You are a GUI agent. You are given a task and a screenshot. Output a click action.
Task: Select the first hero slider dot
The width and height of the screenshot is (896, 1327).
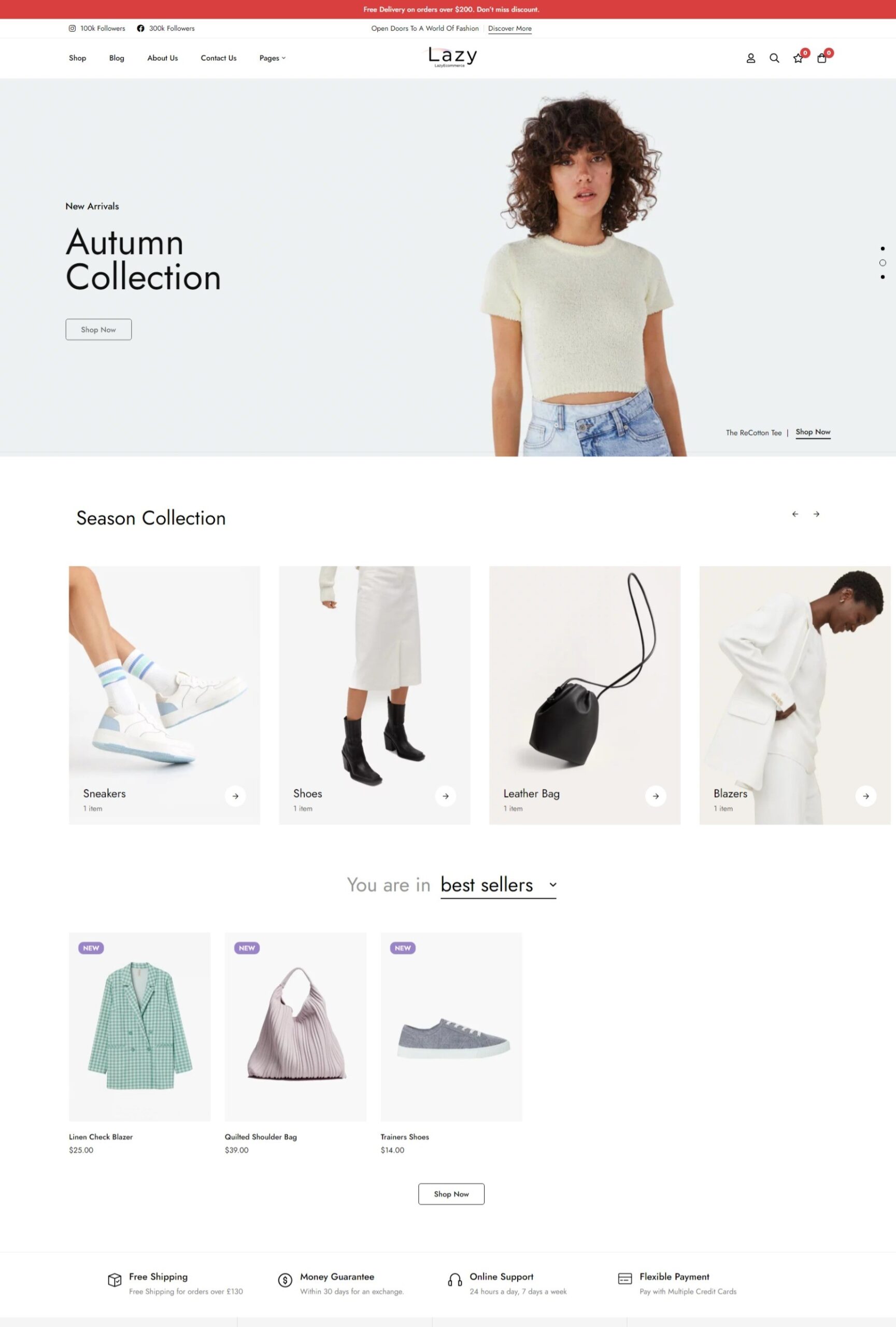point(883,248)
